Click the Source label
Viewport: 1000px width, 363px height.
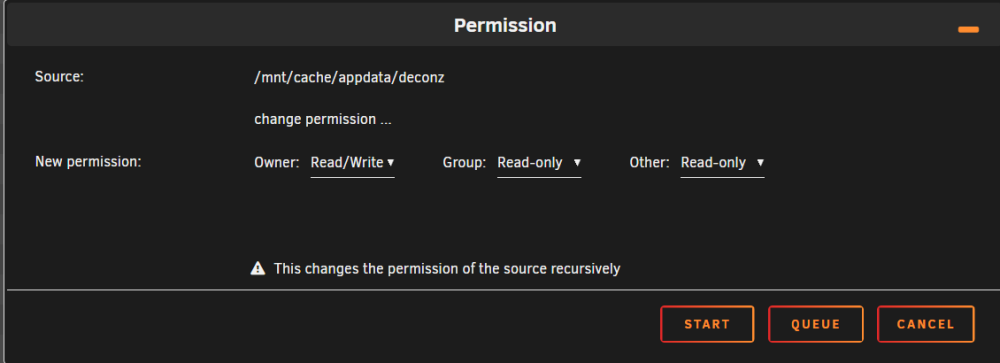(59, 77)
